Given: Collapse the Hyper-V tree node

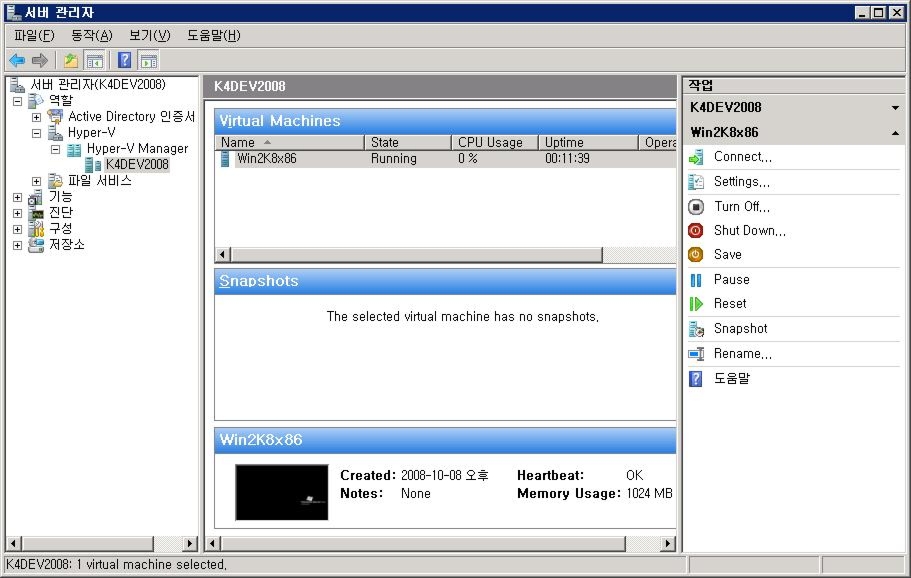Looking at the screenshot, I should click(x=36, y=133).
